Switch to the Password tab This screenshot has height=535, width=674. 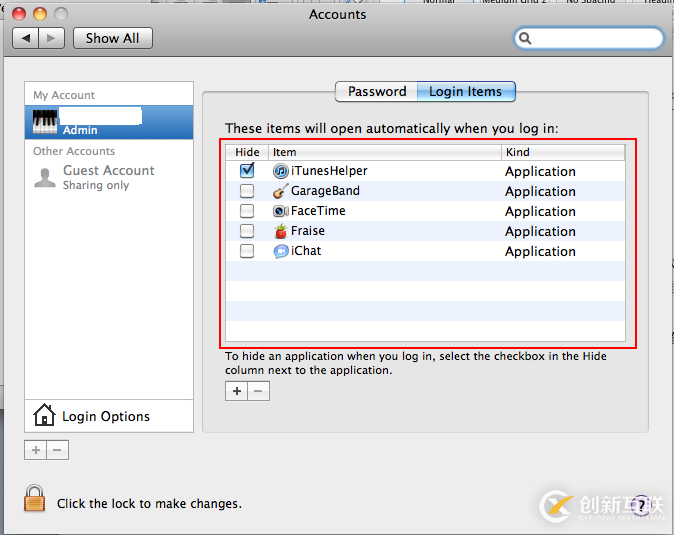tap(376, 91)
